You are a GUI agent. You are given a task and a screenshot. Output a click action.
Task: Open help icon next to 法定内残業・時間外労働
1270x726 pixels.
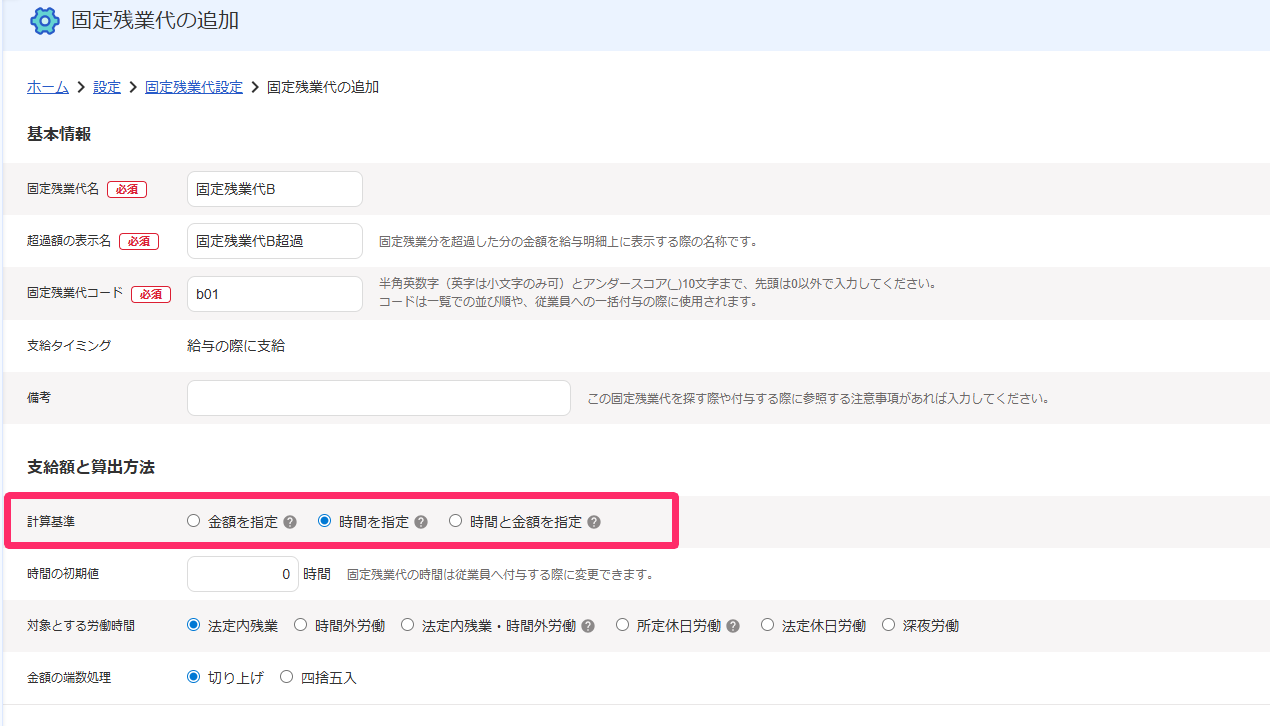(588, 626)
